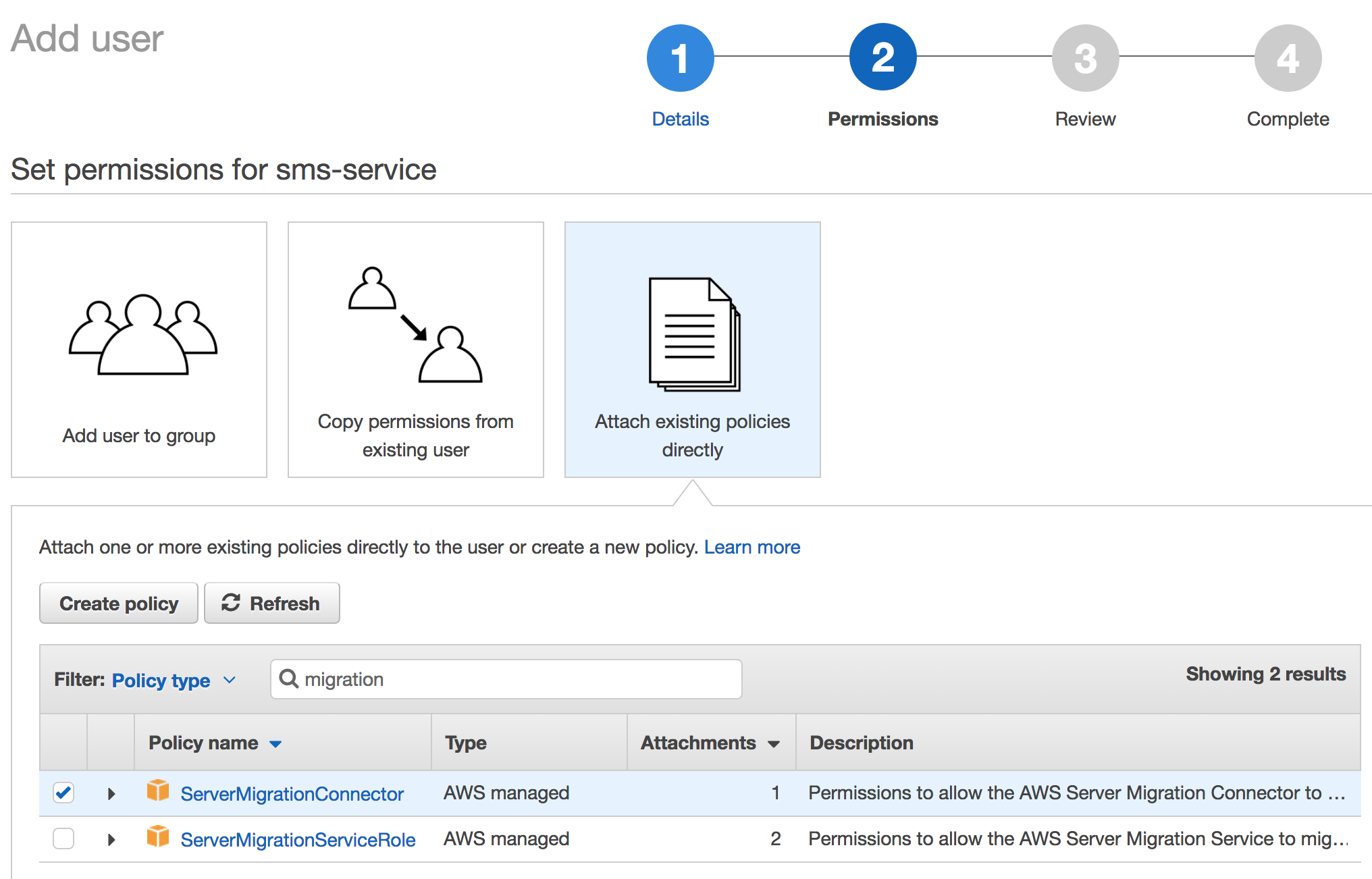Uncheck the ServerMigrationConnector policy checkbox

click(x=63, y=793)
